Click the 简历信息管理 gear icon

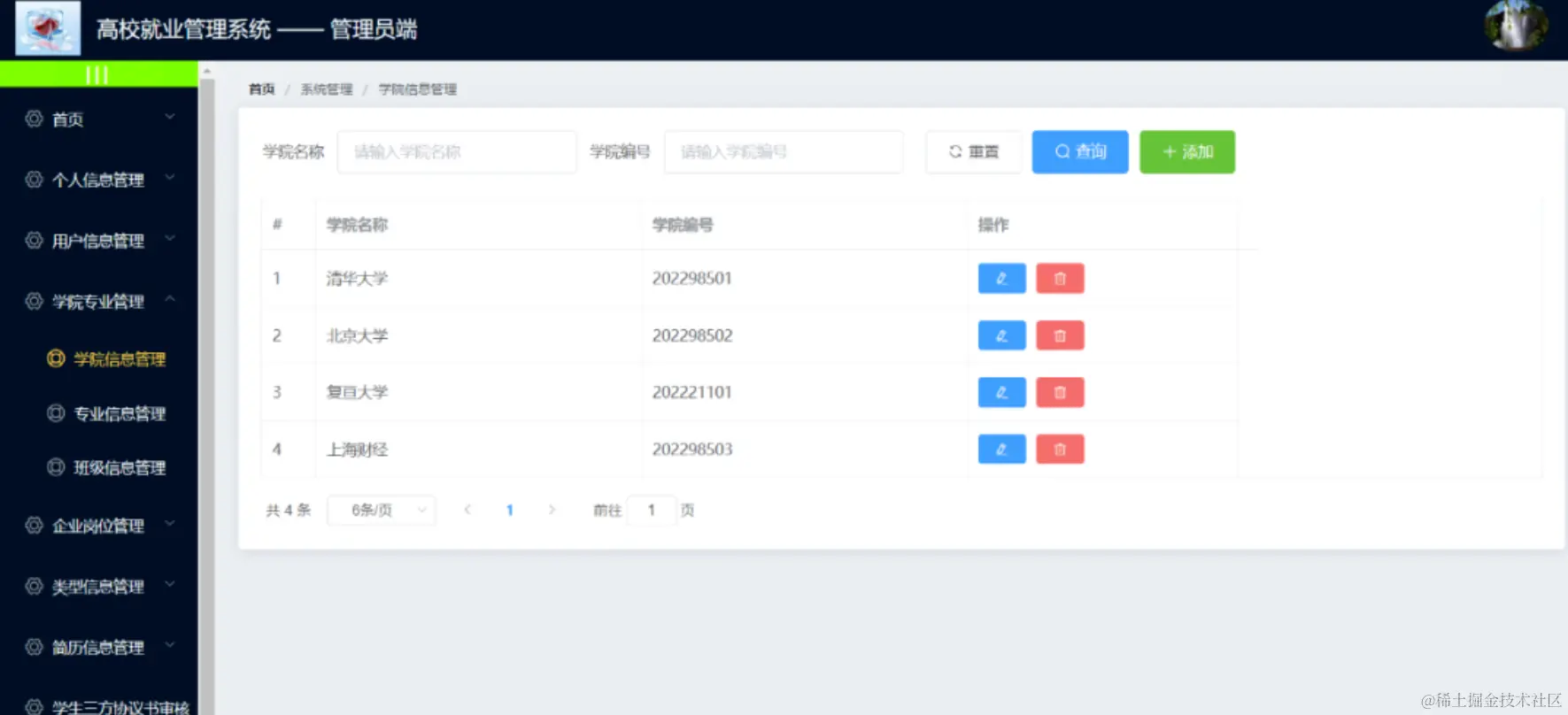(x=34, y=647)
